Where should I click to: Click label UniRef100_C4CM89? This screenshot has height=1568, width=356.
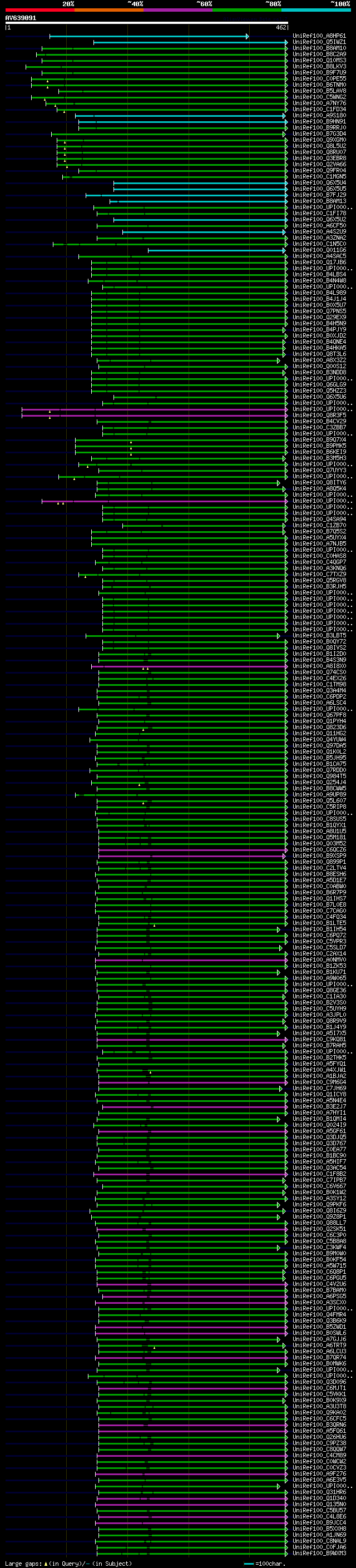tap(319, 1457)
